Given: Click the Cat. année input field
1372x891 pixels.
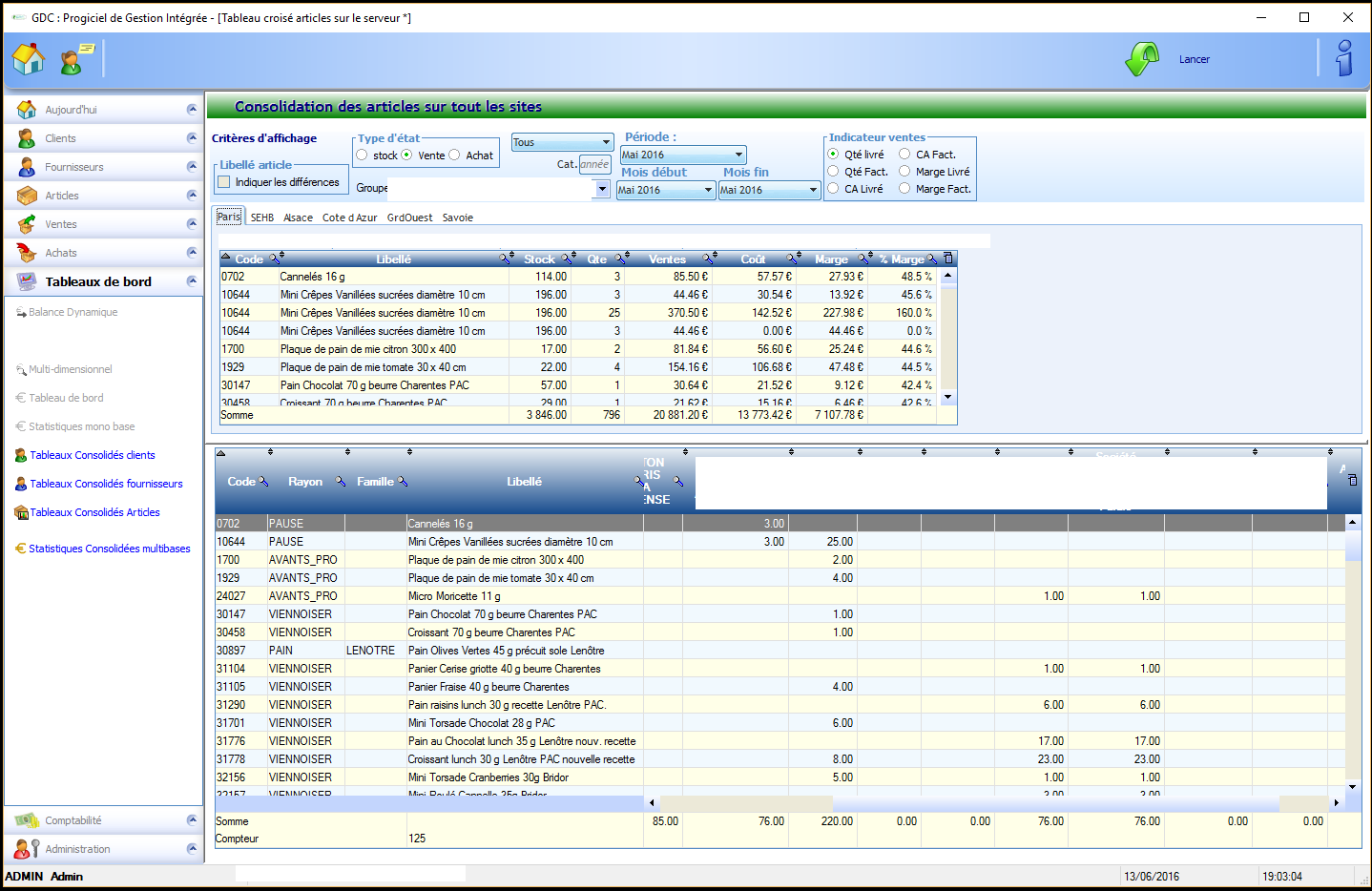Looking at the screenshot, I should click(x=594, y=164).
